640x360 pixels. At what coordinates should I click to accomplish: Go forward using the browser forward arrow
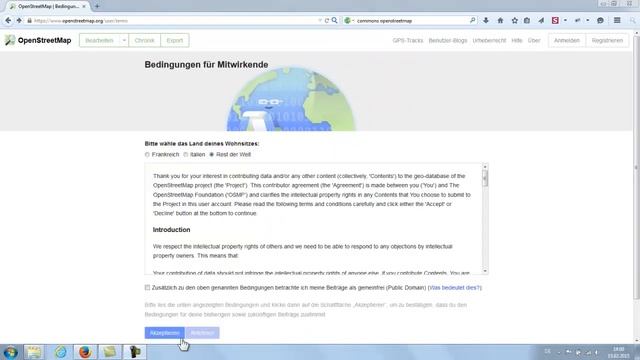point(19,20)
